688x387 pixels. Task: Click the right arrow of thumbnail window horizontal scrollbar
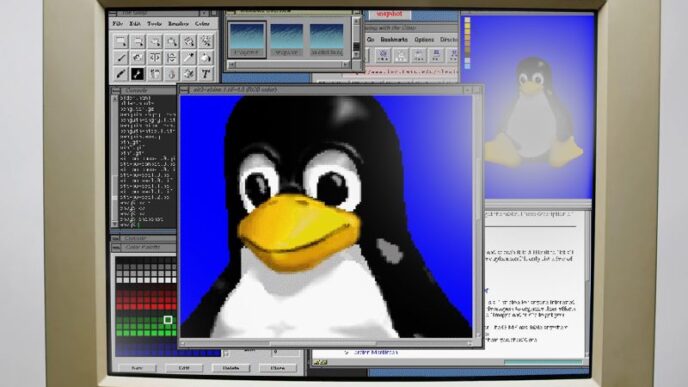[345, 64]
